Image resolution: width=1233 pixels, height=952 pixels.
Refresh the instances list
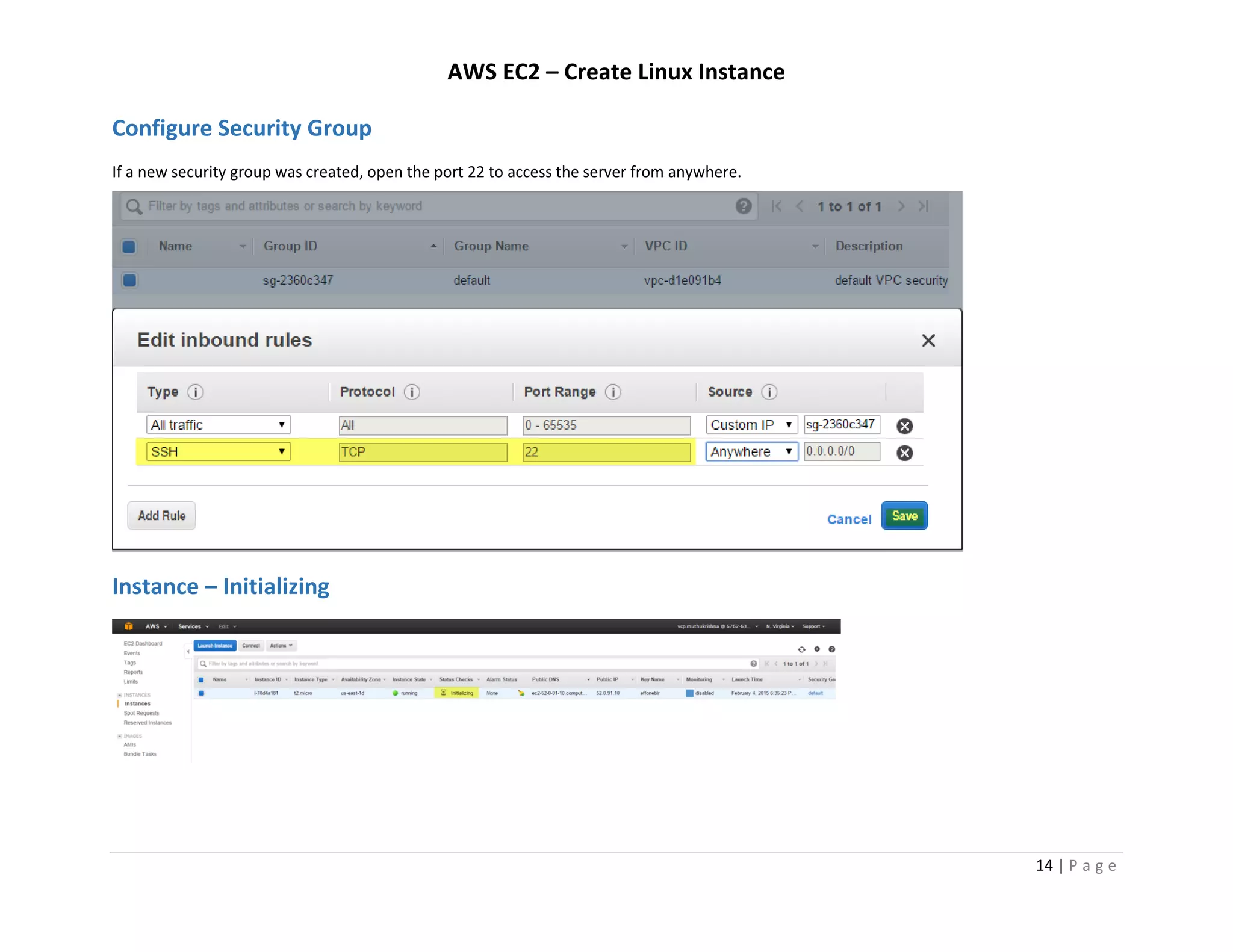pyautogui.click(x=801, y=649)
